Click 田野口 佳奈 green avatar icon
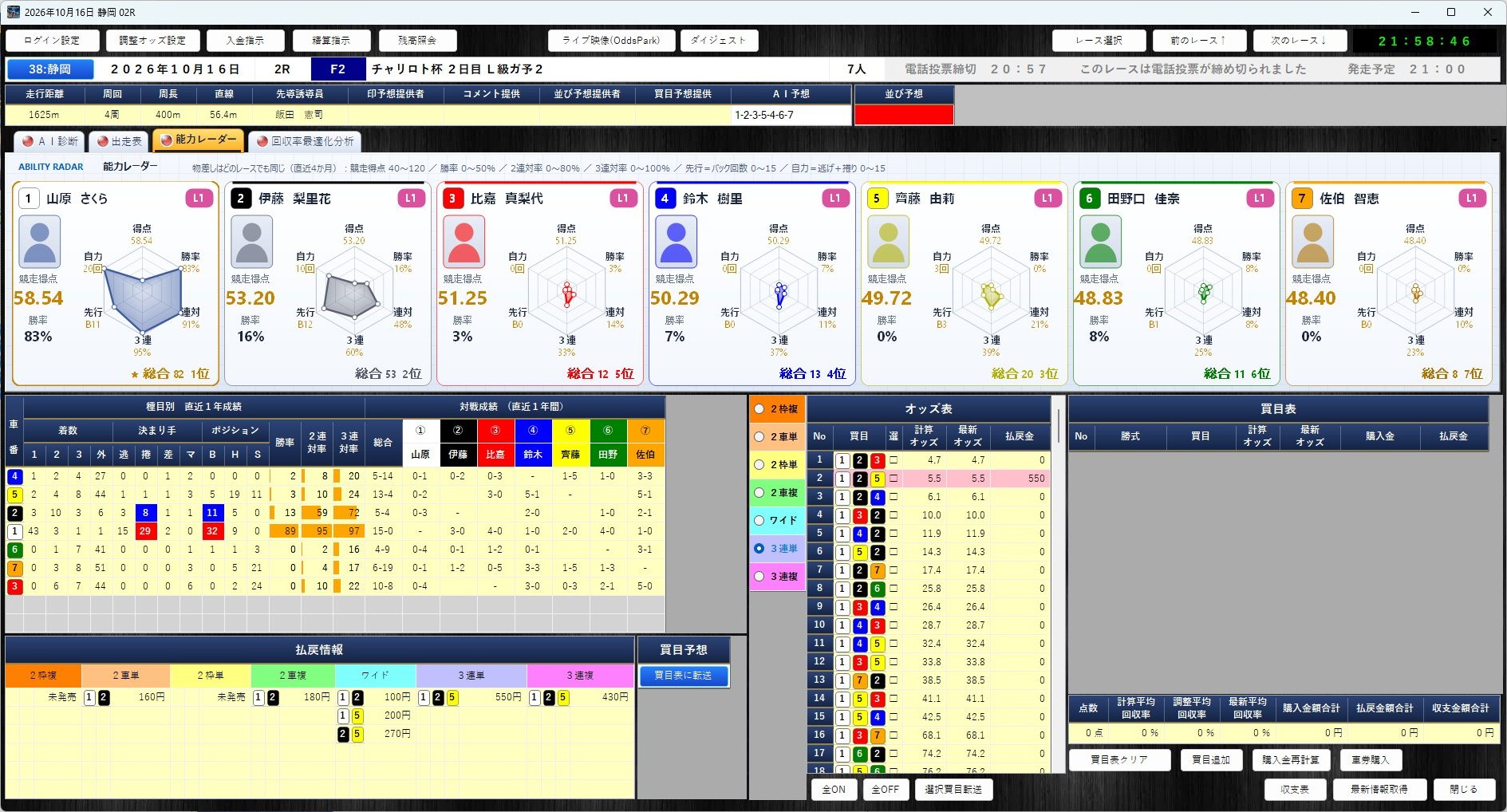This screenshot has width=1507, height=812. 1100,242
